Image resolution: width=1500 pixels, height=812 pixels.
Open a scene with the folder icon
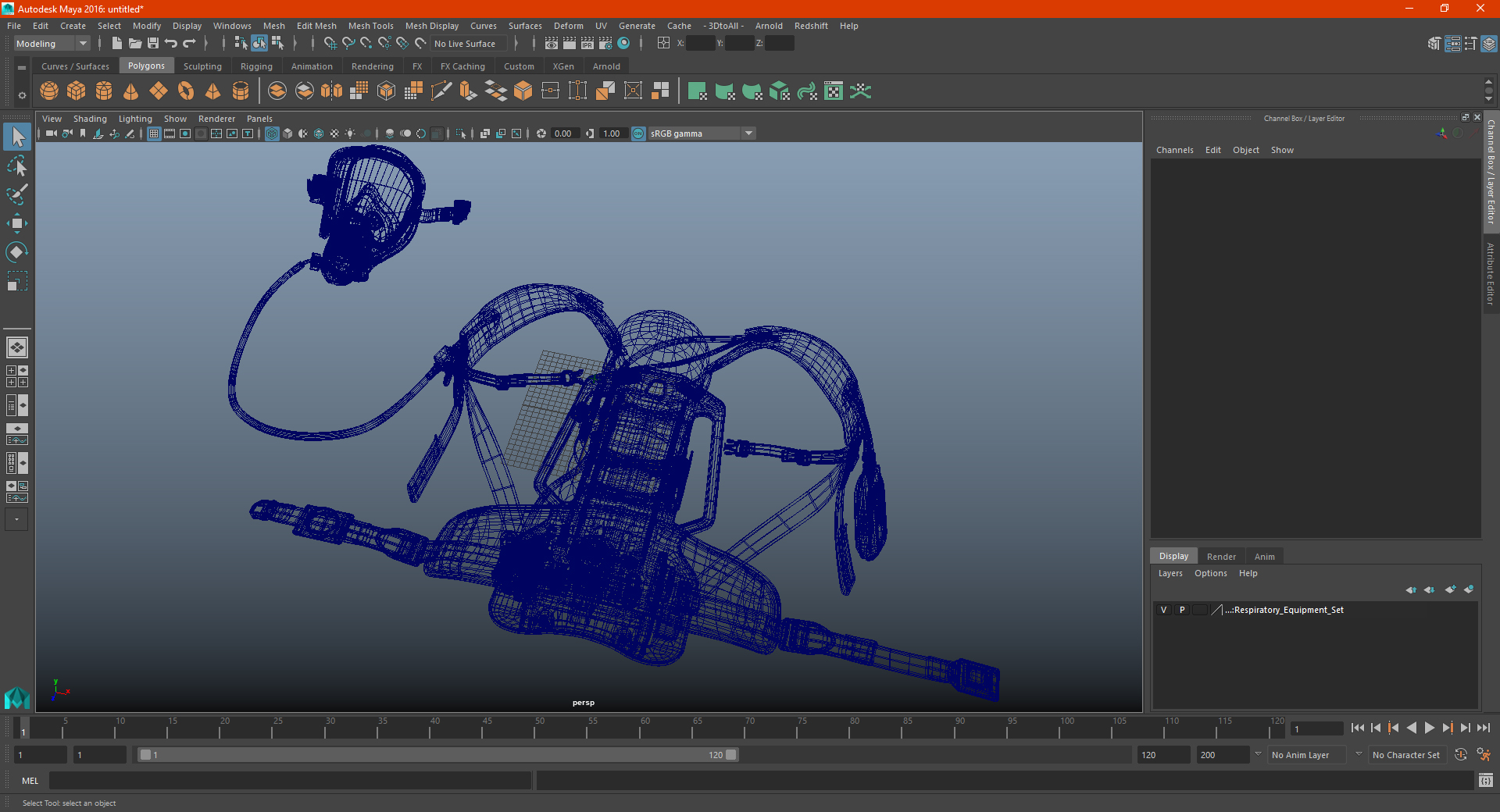[134, 44]
